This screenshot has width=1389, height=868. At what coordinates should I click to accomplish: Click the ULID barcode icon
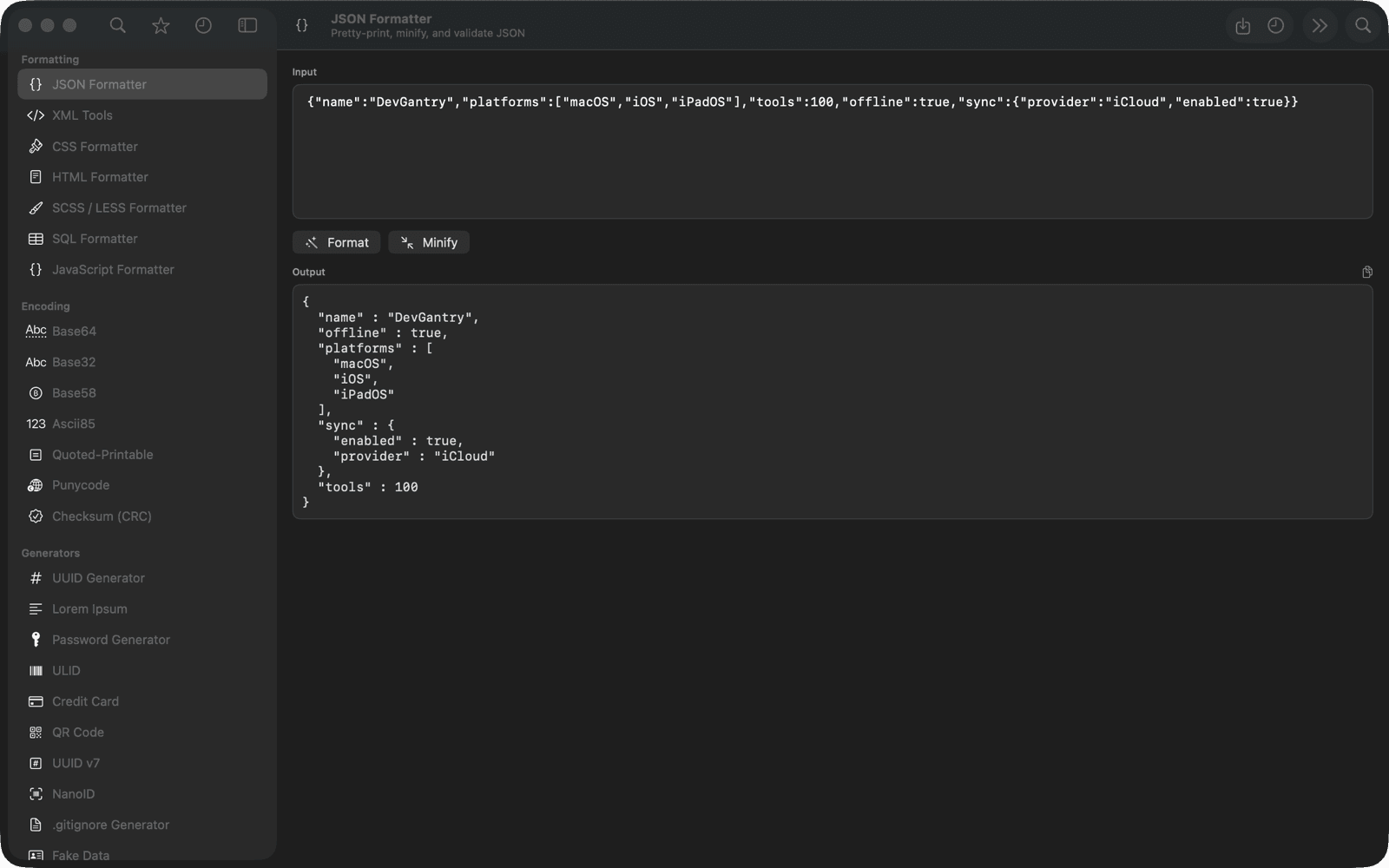36,671
